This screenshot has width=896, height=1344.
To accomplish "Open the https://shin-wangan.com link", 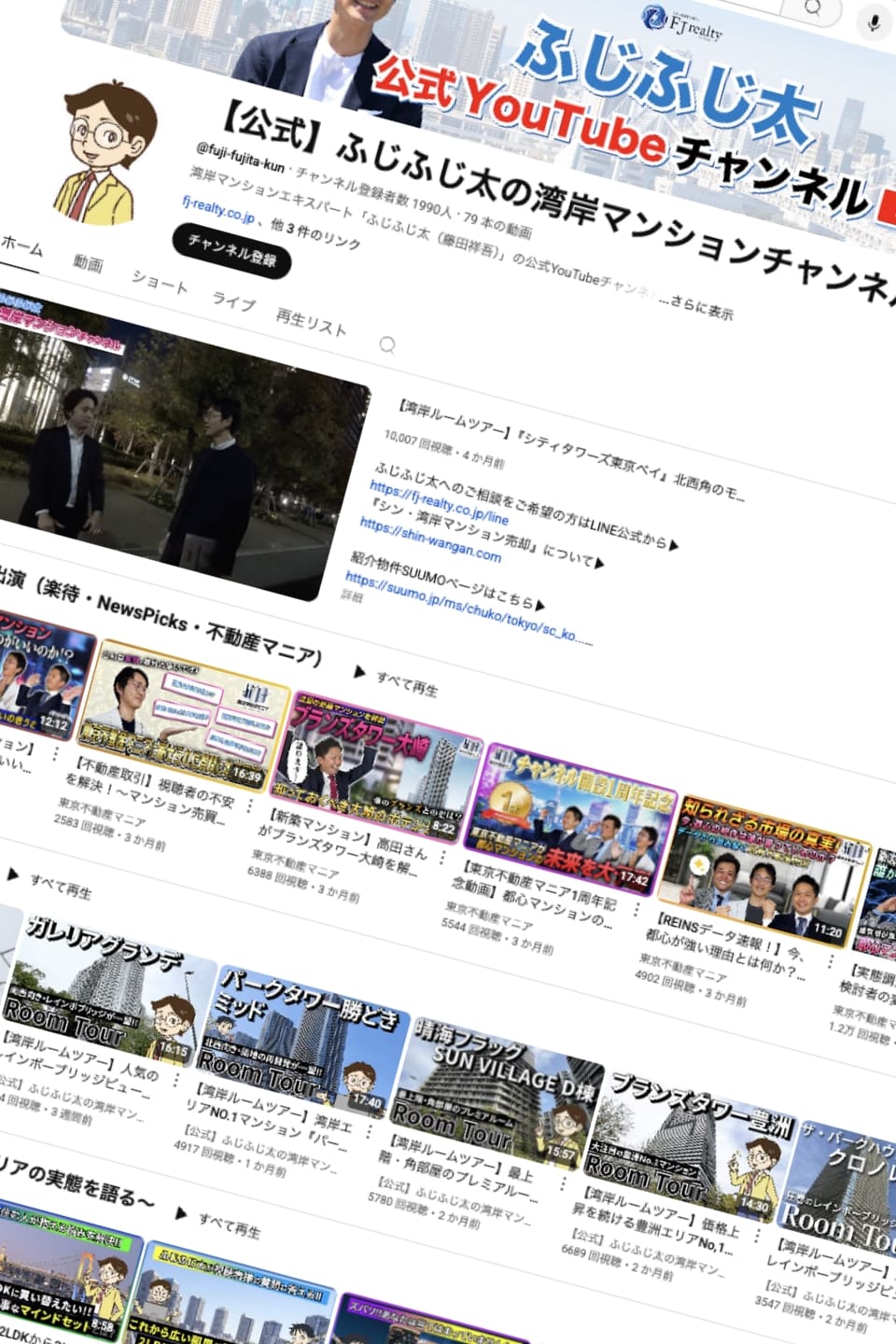I will coord(430,539).
